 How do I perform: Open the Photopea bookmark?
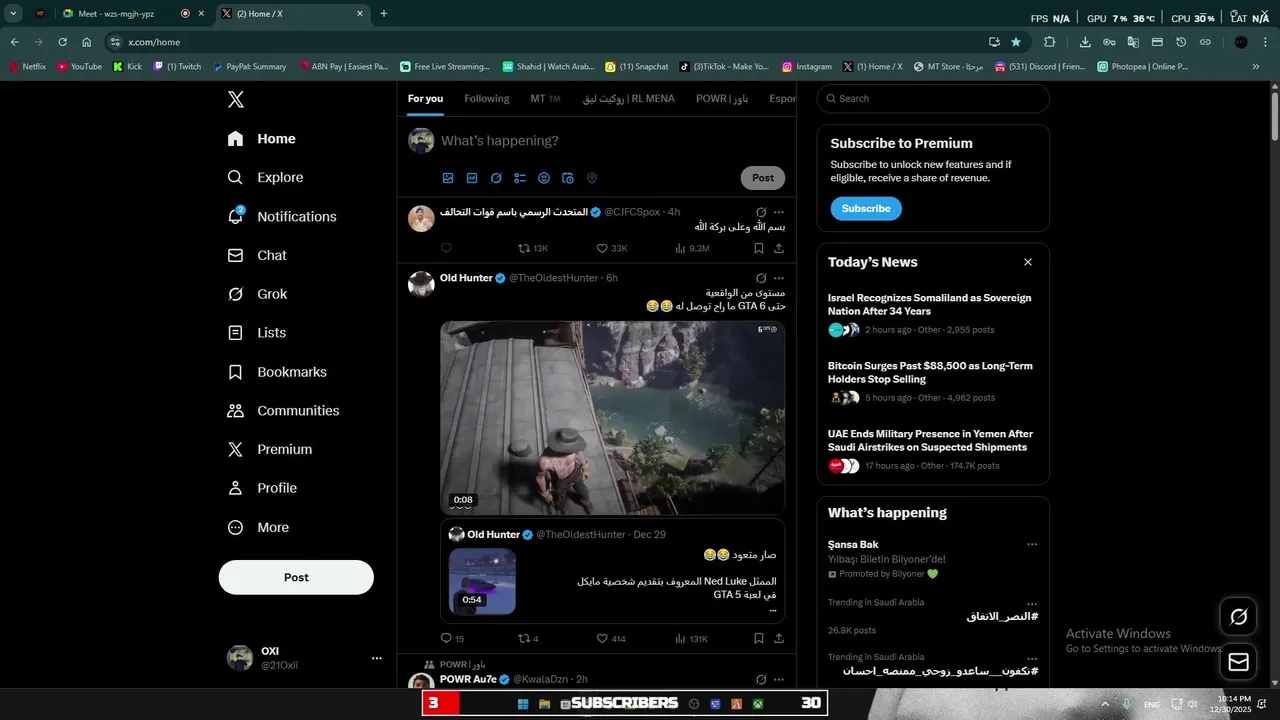point(1142,67)
